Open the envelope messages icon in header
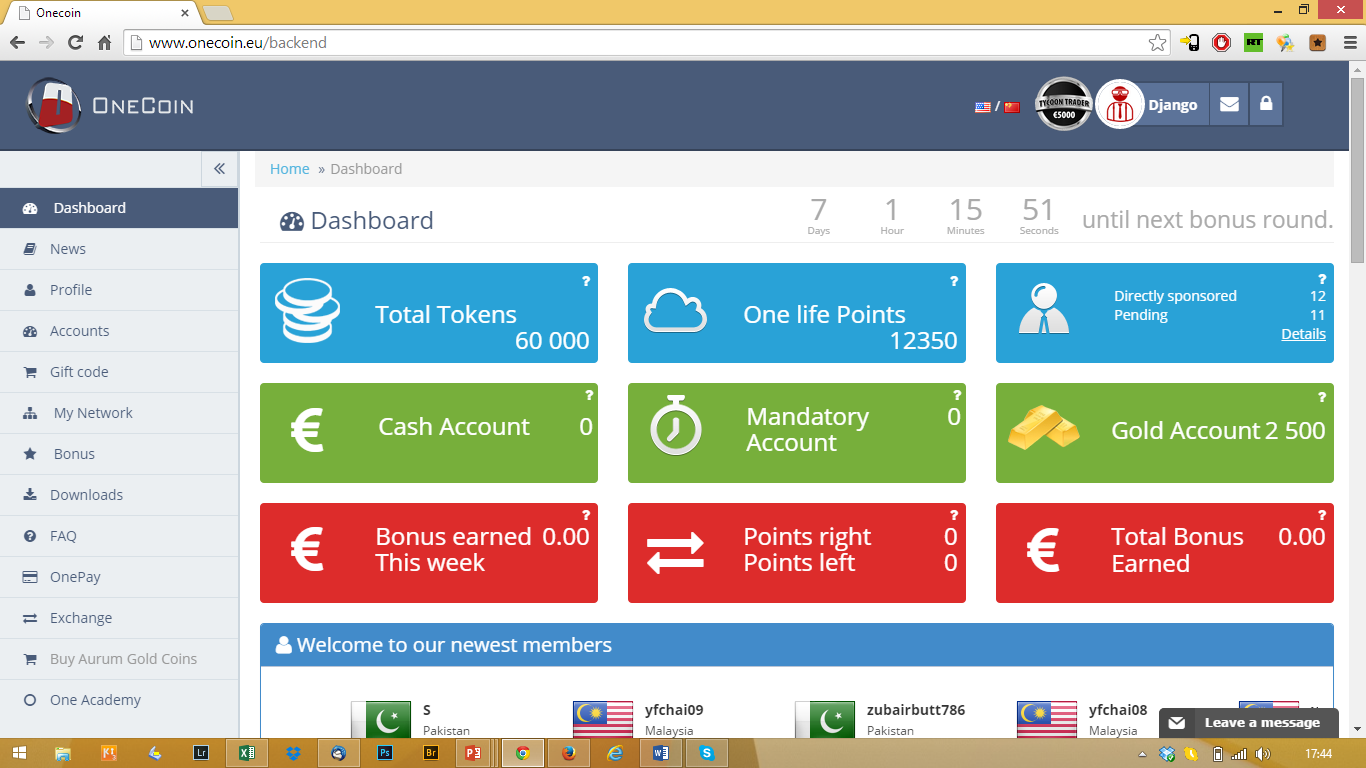This screenshot has height=768, width=1366. (1229, 104)
